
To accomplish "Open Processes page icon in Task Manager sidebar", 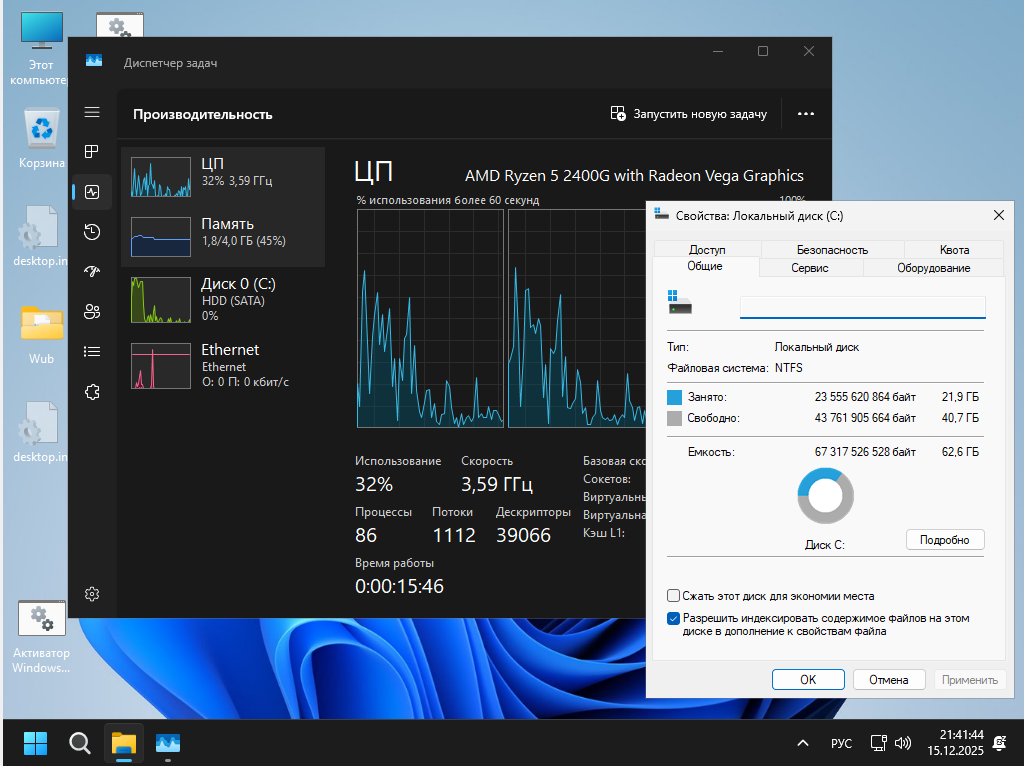I will point(92,152).
